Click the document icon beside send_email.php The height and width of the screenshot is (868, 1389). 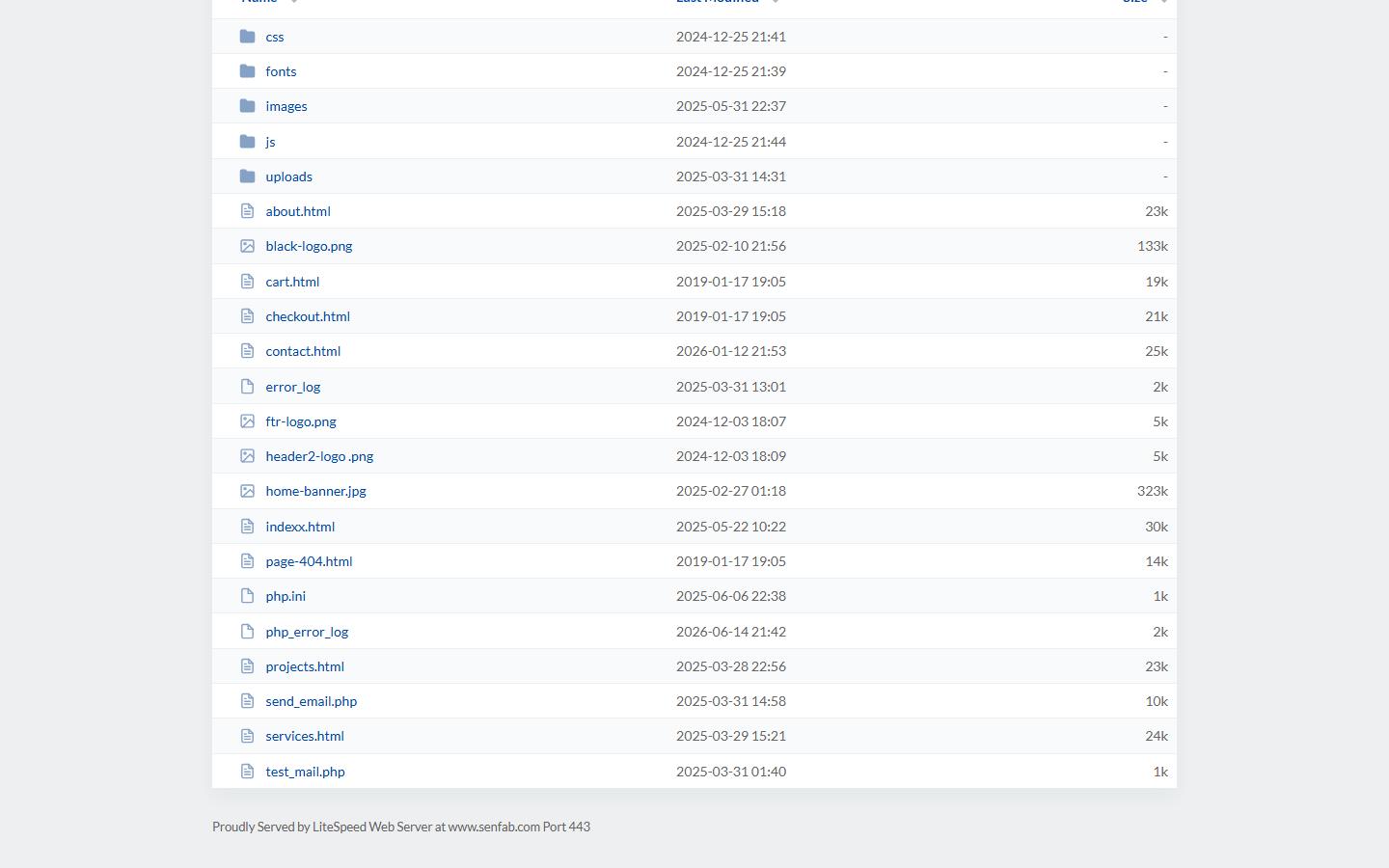[247, 701]
